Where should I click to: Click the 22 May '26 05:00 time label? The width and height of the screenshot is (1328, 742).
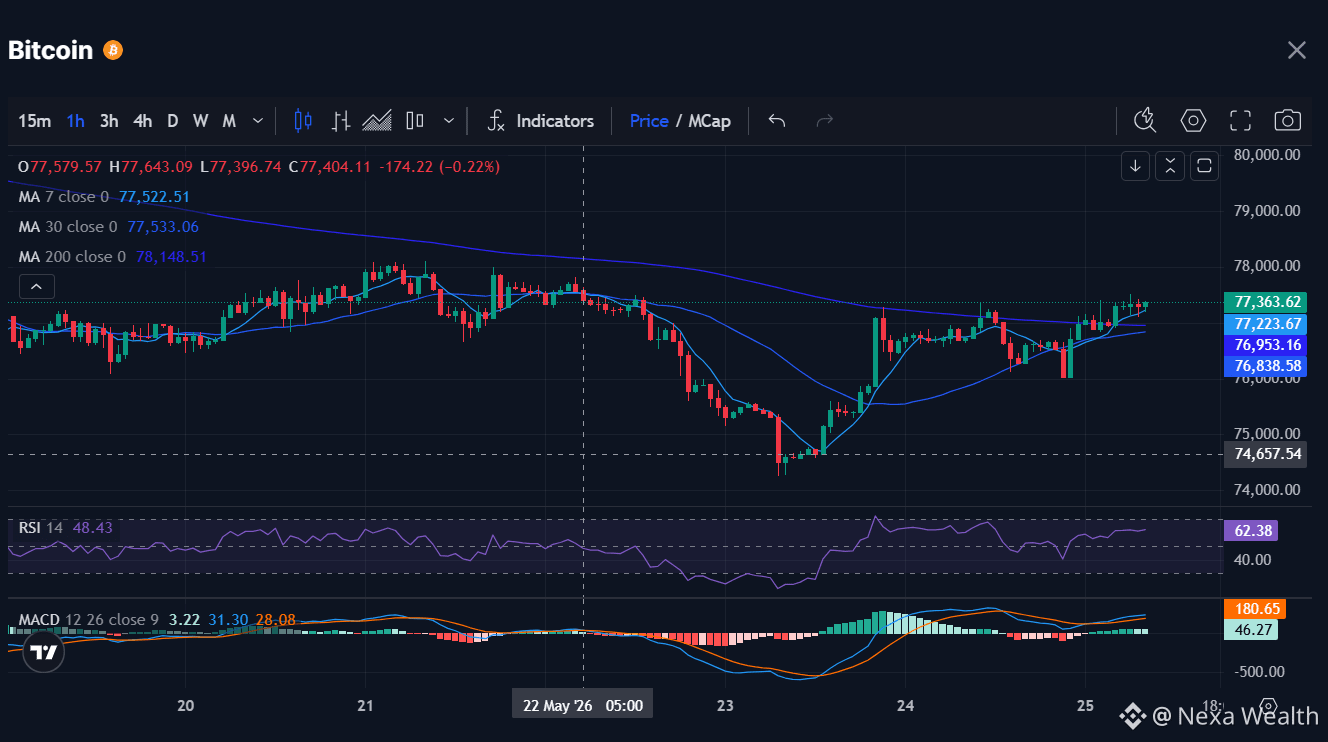pyautogui.click(x=583, y=705)
